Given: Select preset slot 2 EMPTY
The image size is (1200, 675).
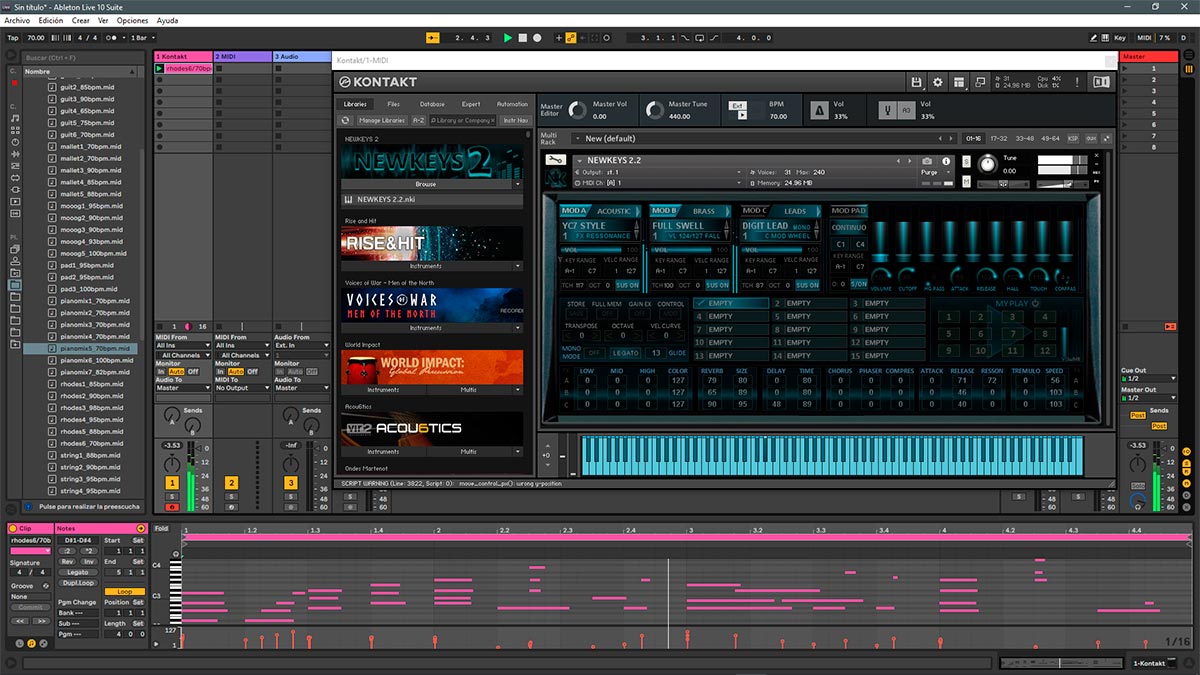Looking at the screenshot, I should 809,303.
